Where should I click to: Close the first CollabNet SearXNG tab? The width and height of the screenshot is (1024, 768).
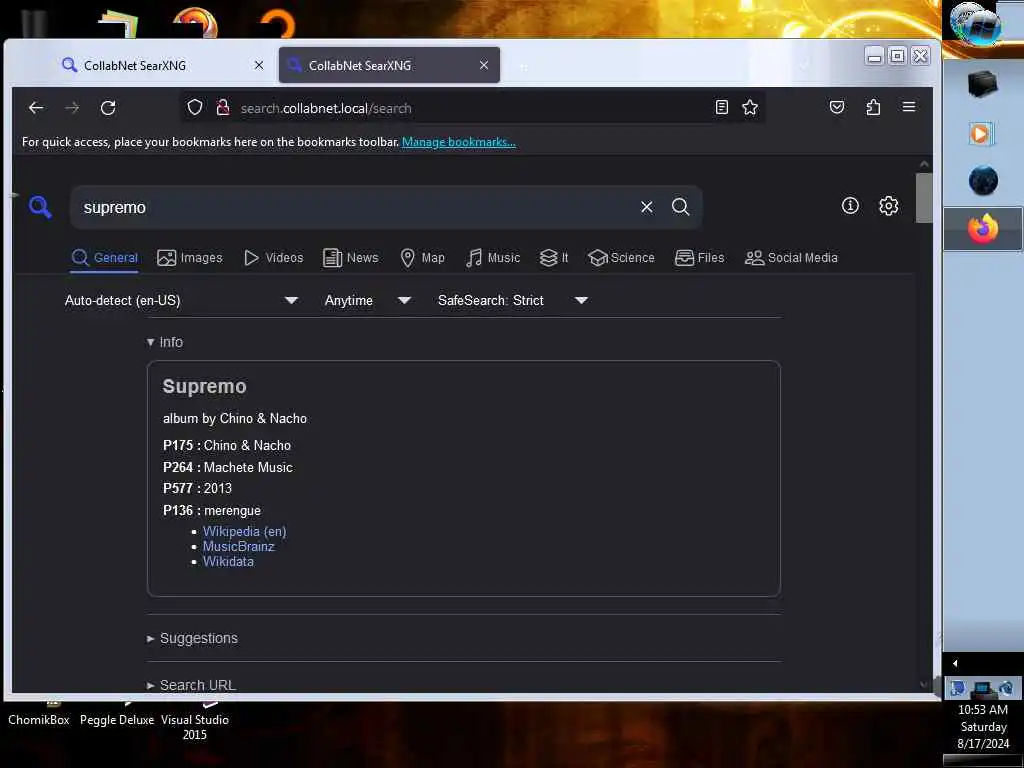tap(259, 65)
